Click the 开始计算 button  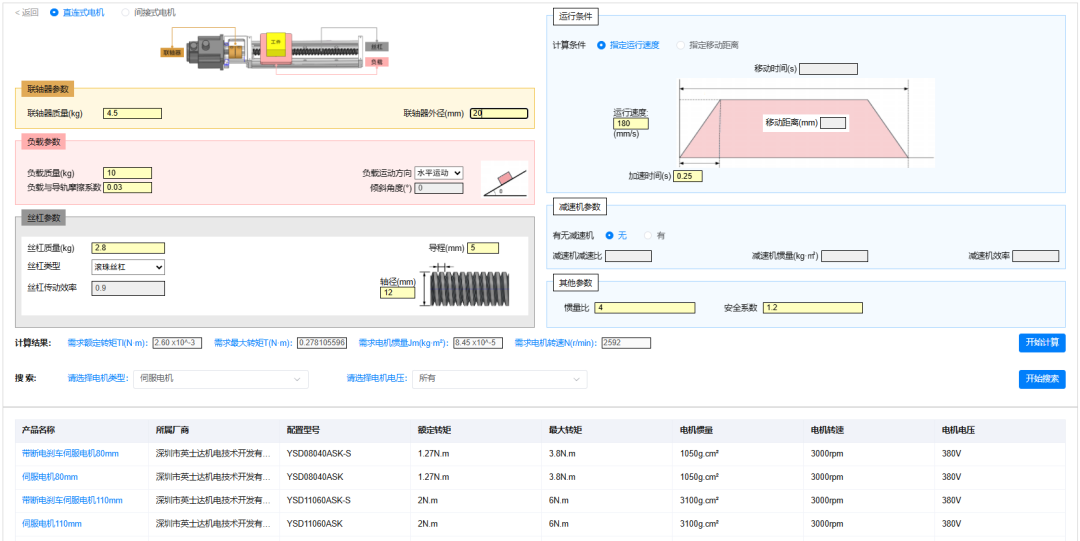(x=1042, y=343)
